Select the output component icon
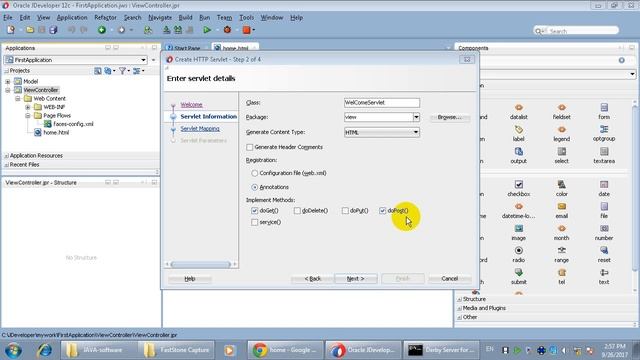Screen dimensions: 640x360 (518, 152)
